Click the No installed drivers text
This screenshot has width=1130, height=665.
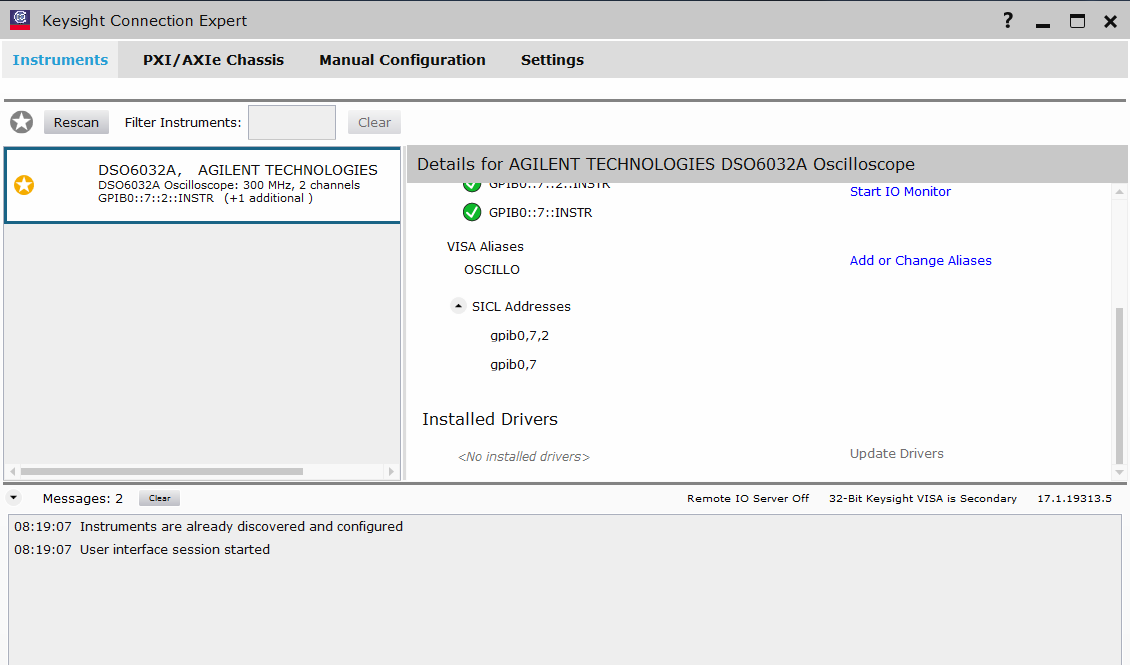pyautogui.click(x=524, y=457)
